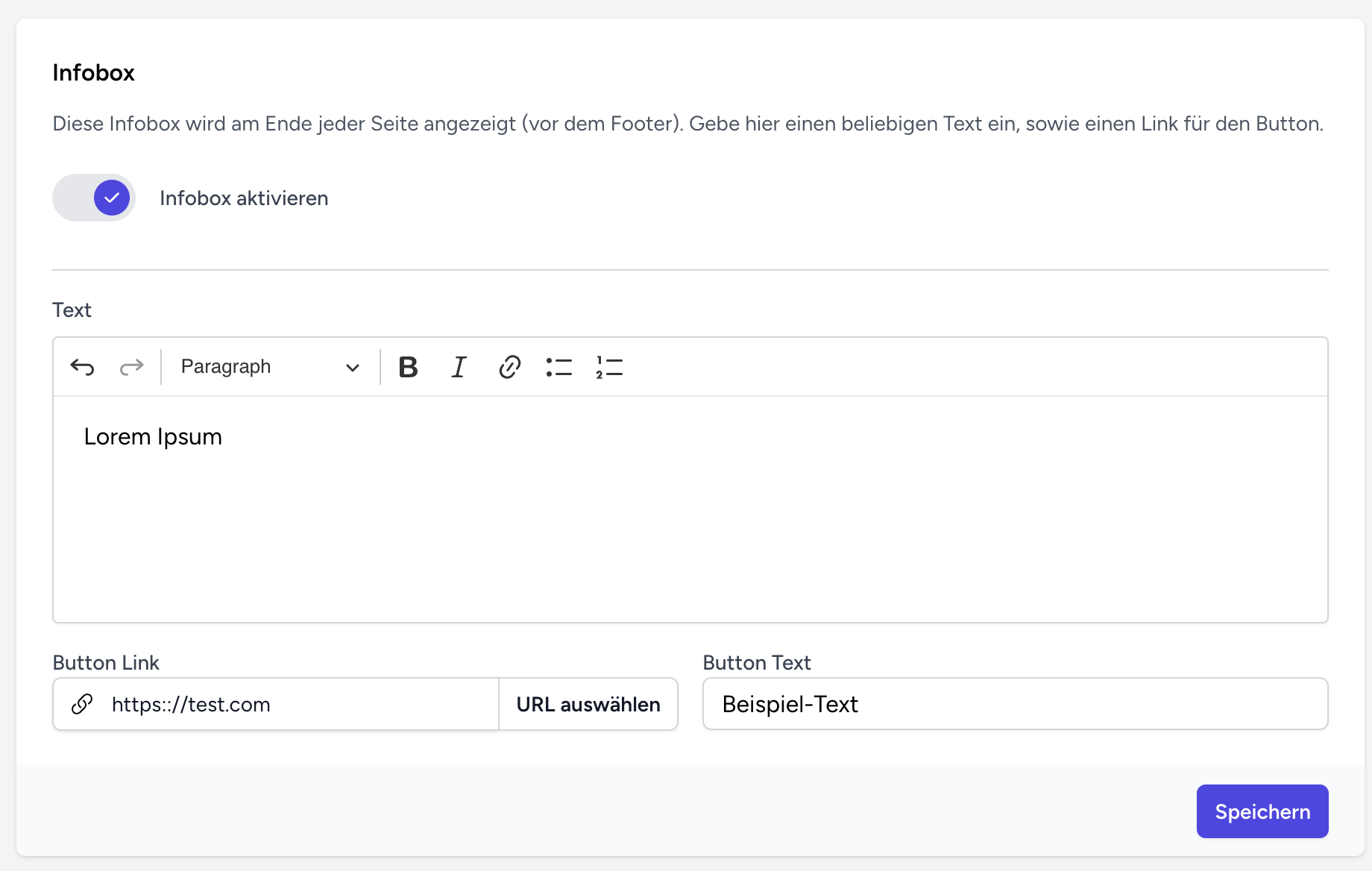The width and height of the screenshot is (1372, 871).
Task: Click the chain icon inside Button Link field
Action: [82, 704]
